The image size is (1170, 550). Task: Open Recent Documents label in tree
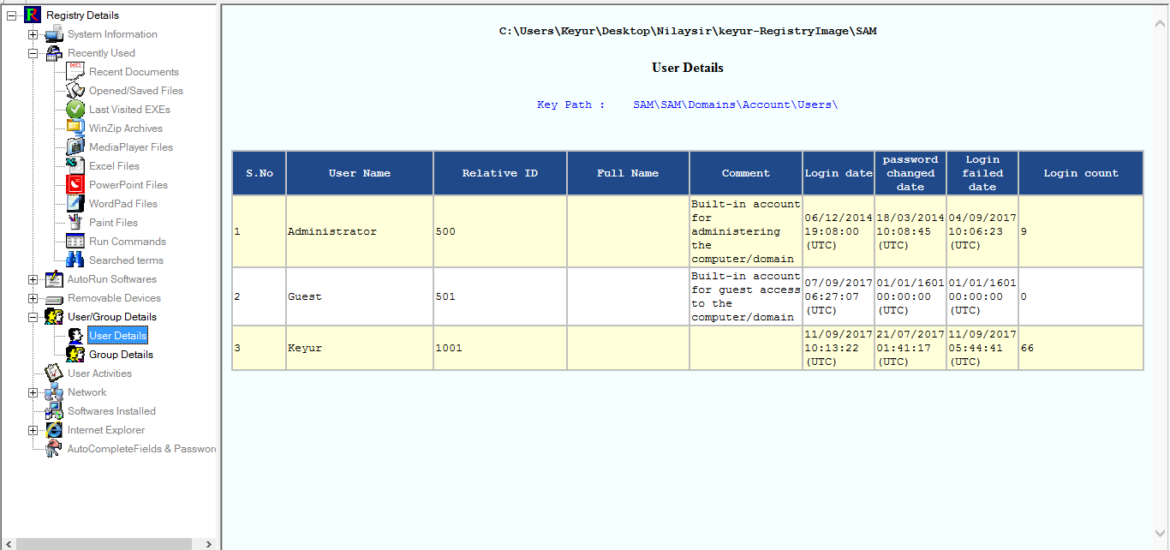(134, 72)
